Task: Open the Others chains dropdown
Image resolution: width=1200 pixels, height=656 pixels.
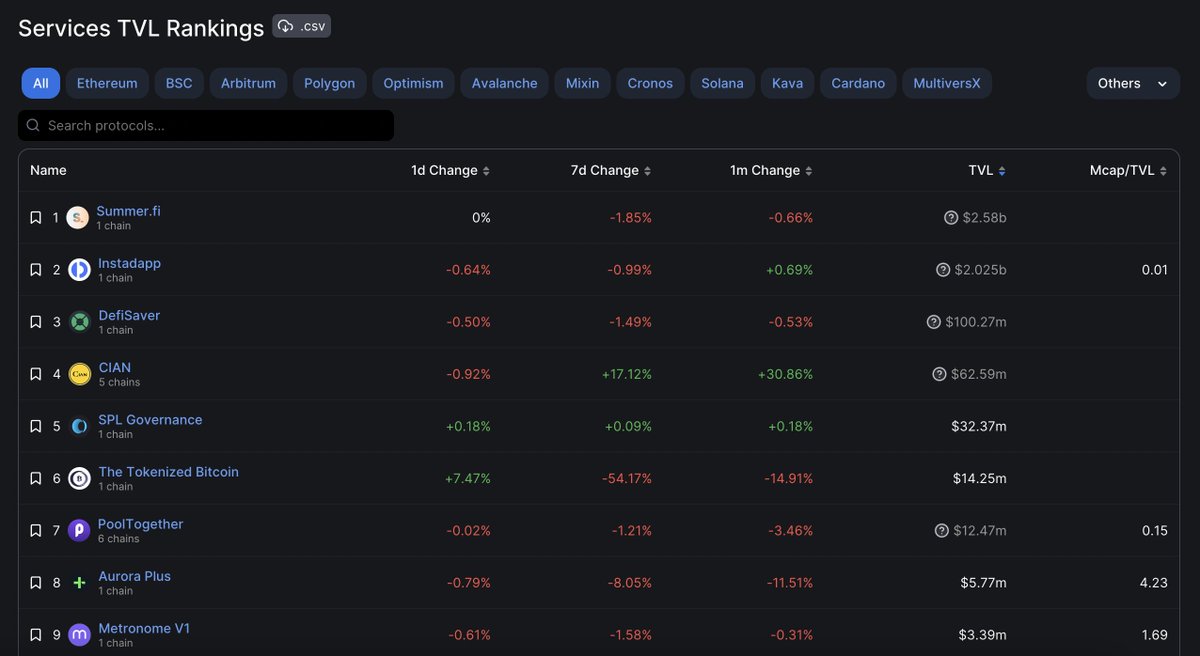Action: click(1133, 83)
